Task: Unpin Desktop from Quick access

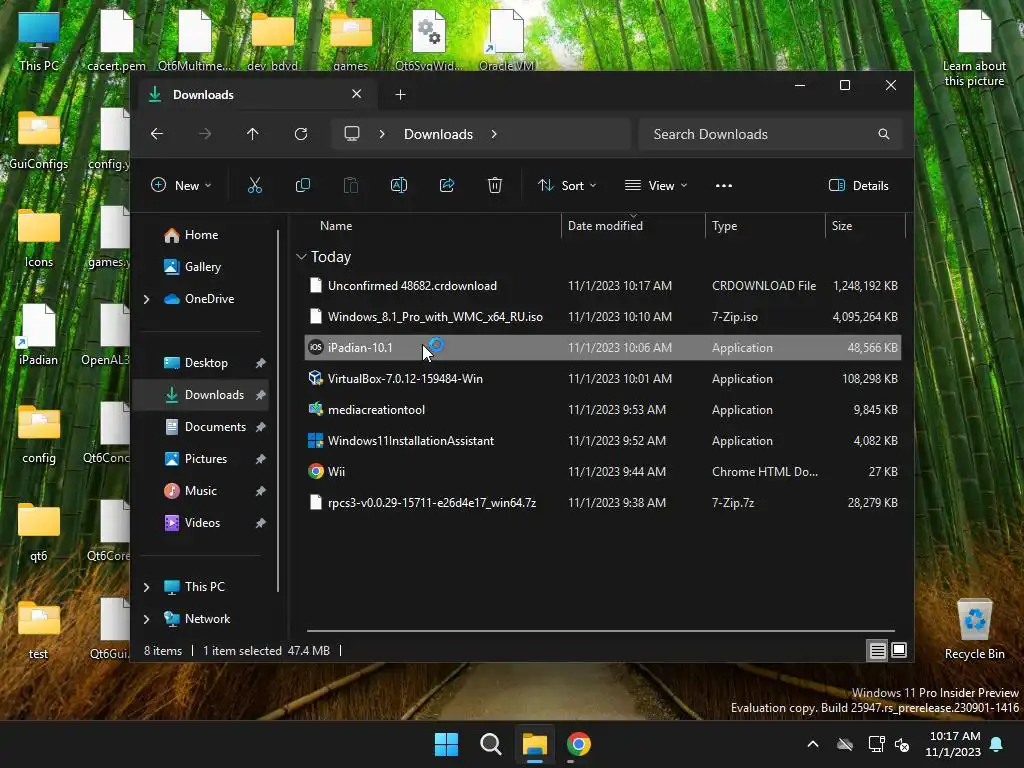Action: [x=261, y=363]
